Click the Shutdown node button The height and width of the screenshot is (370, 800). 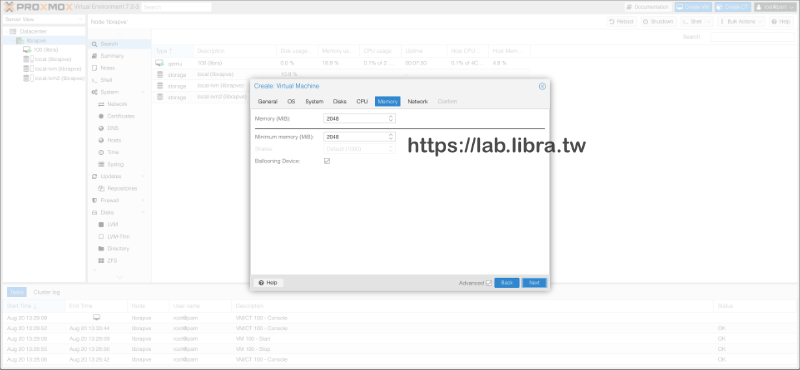click(x=658, y=22)
